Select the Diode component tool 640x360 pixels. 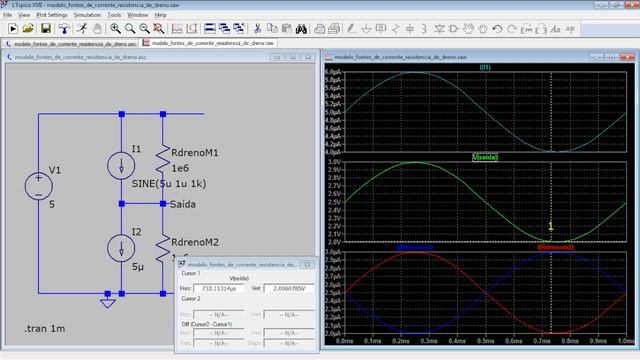[439, 29]
